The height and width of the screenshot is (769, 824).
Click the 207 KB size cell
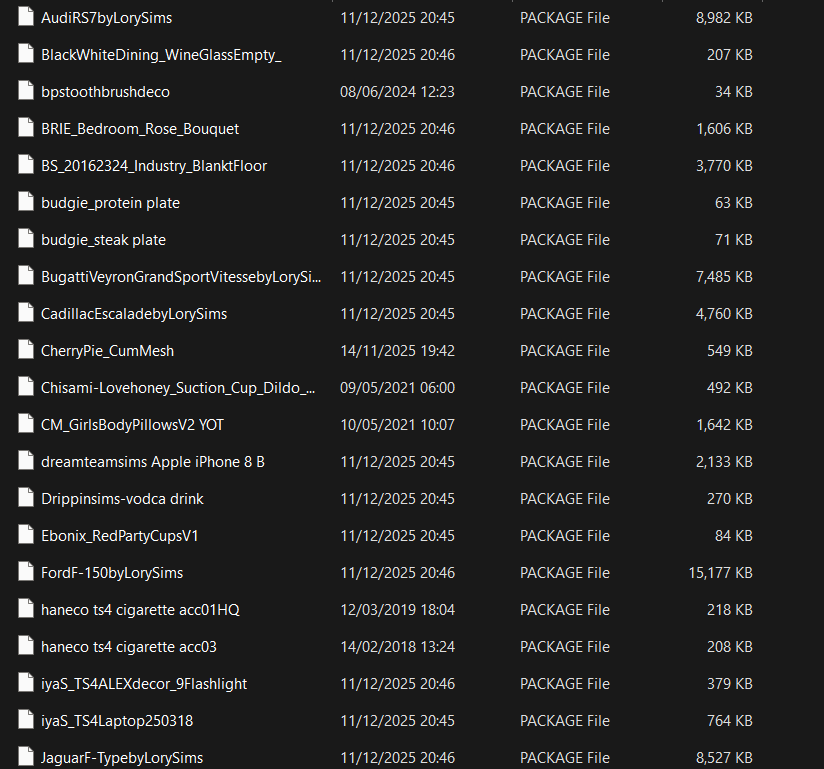tap(730, 55)
